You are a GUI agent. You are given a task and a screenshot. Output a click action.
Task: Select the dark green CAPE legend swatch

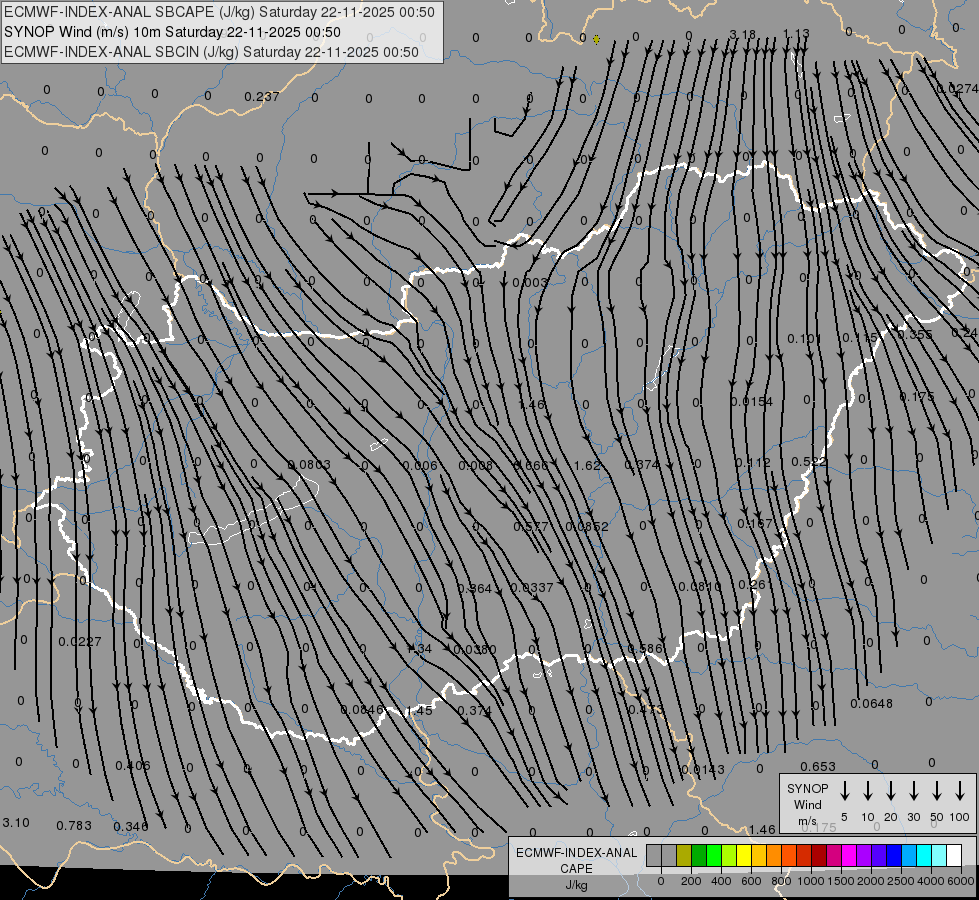[x=699, y=856]
